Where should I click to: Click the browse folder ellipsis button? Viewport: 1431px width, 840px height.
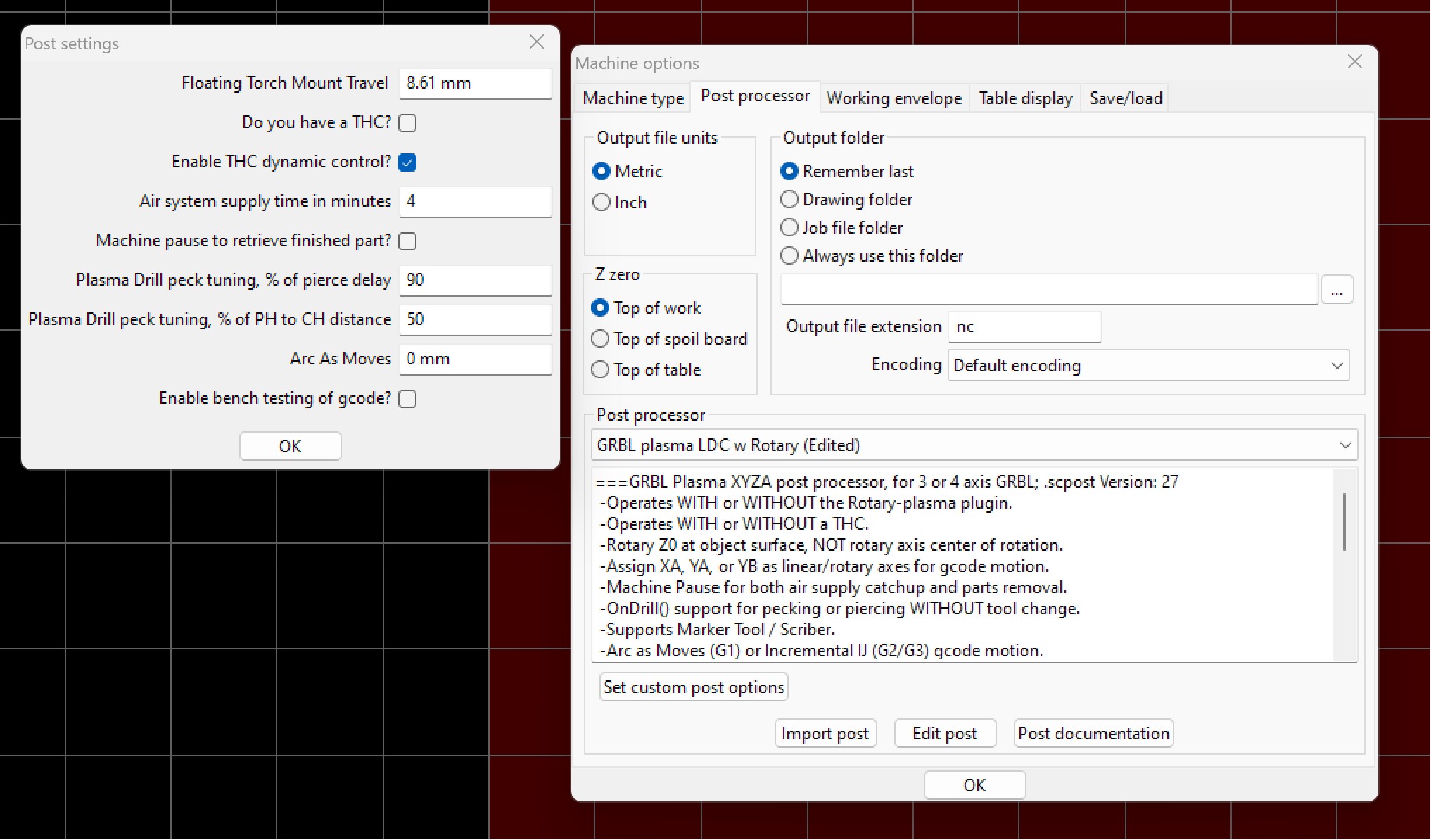coord(1336,290)
